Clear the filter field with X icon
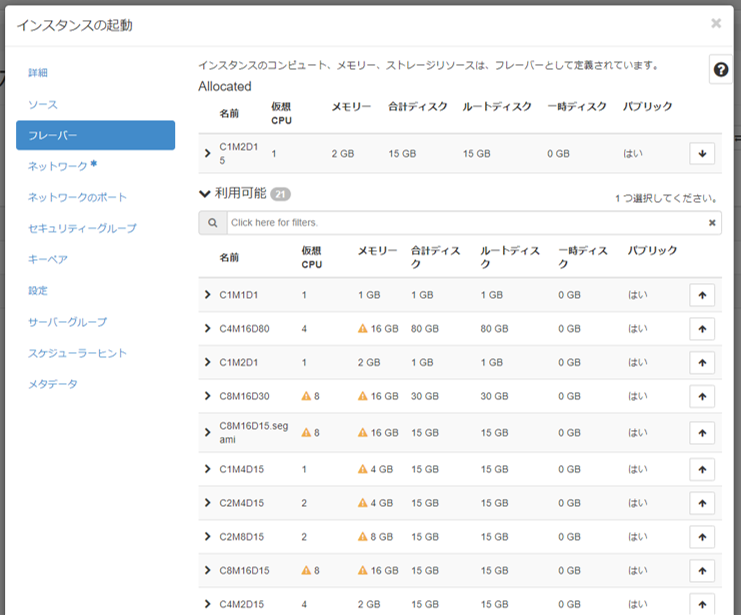The width and height of the screenshot is (741, 615). [x=712, y=223]
